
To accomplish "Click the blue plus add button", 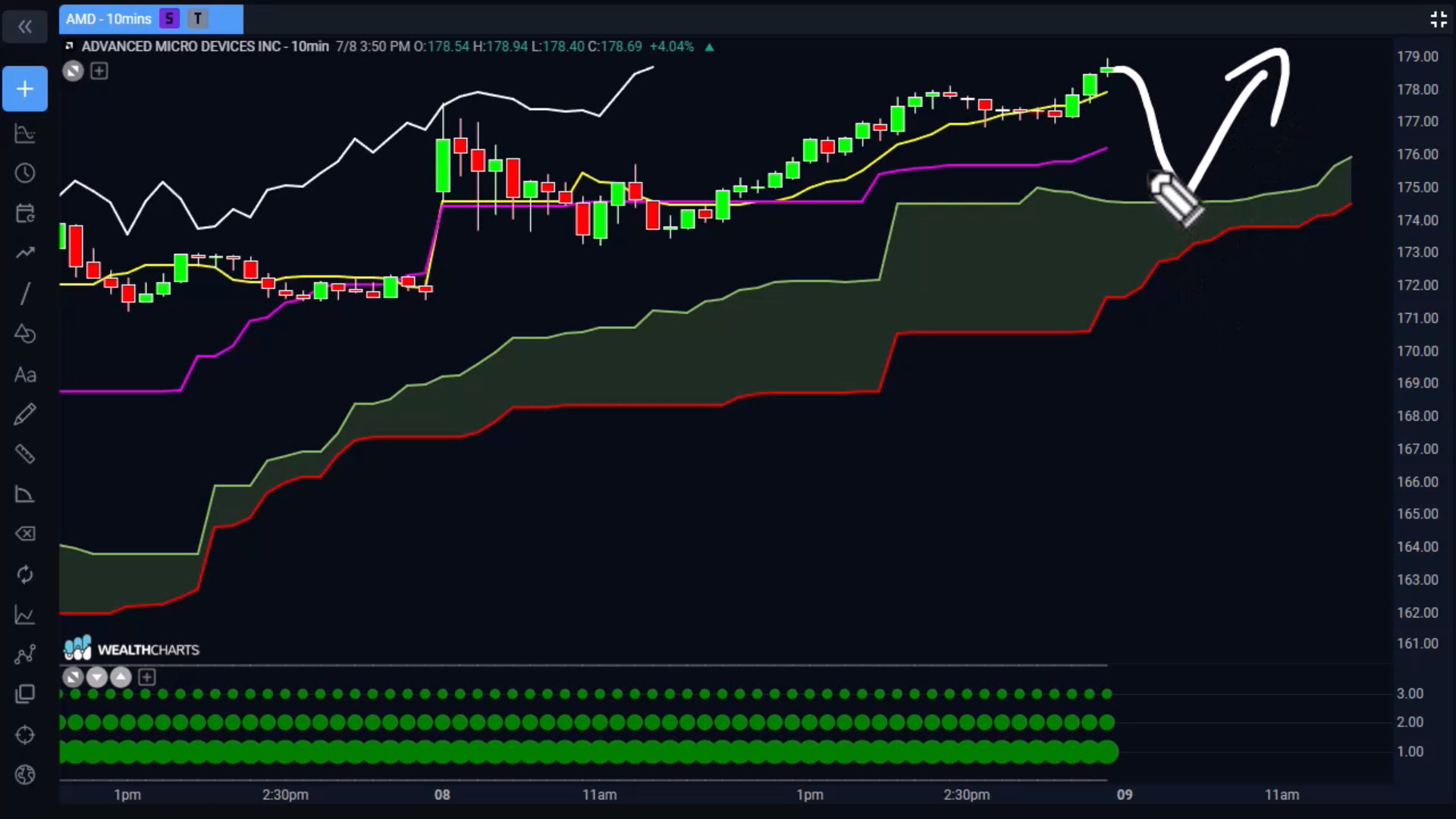I will pos(25,89).
